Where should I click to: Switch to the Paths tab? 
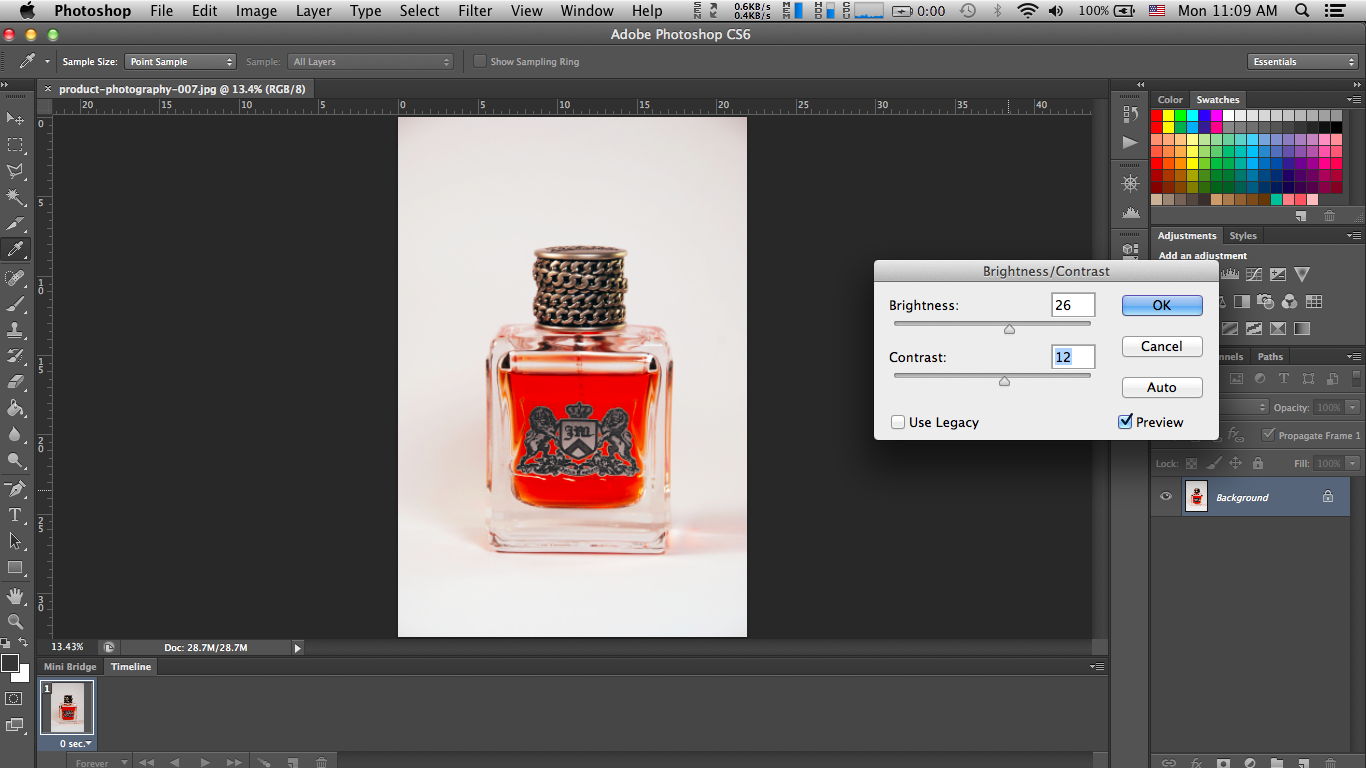click(x=1270, y=356)
